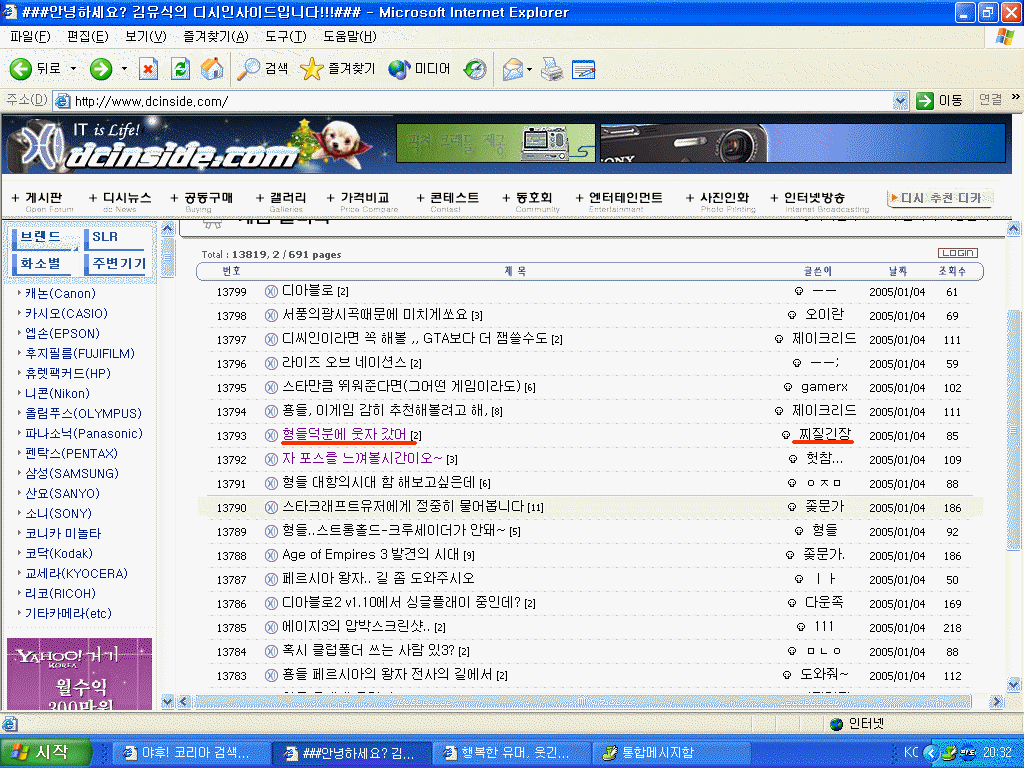Expand the Back button history dropdown arrow

coord(73,69)
